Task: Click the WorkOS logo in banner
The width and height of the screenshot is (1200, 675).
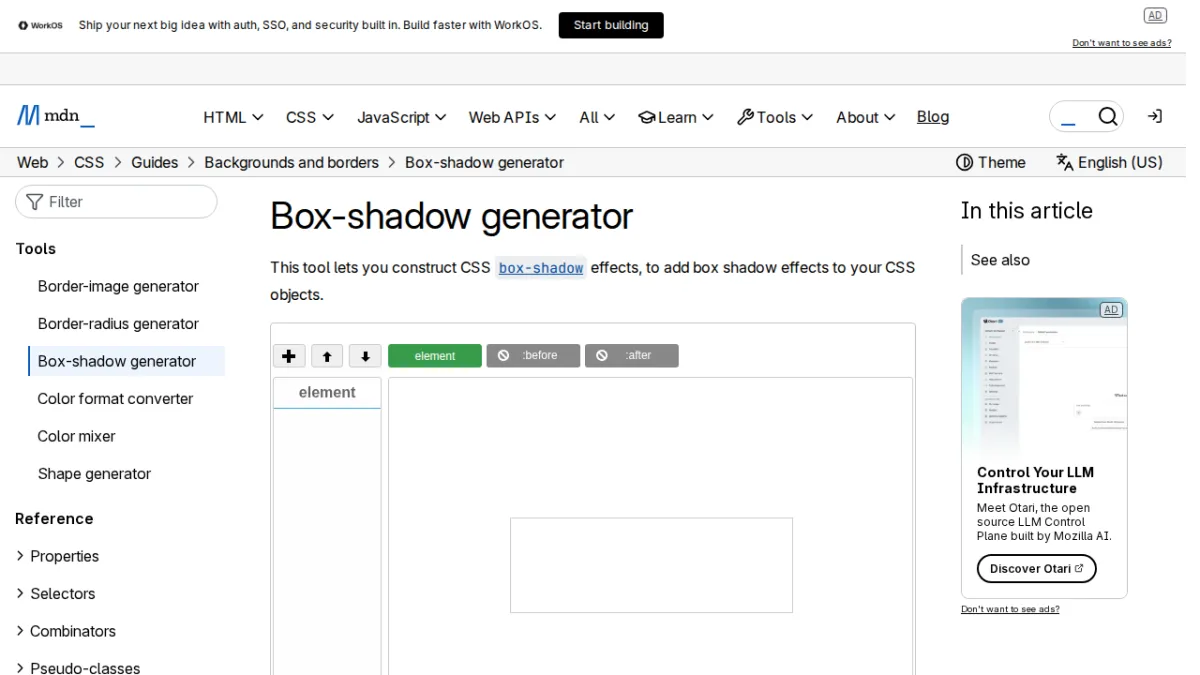Action: [x=41, y=25]
